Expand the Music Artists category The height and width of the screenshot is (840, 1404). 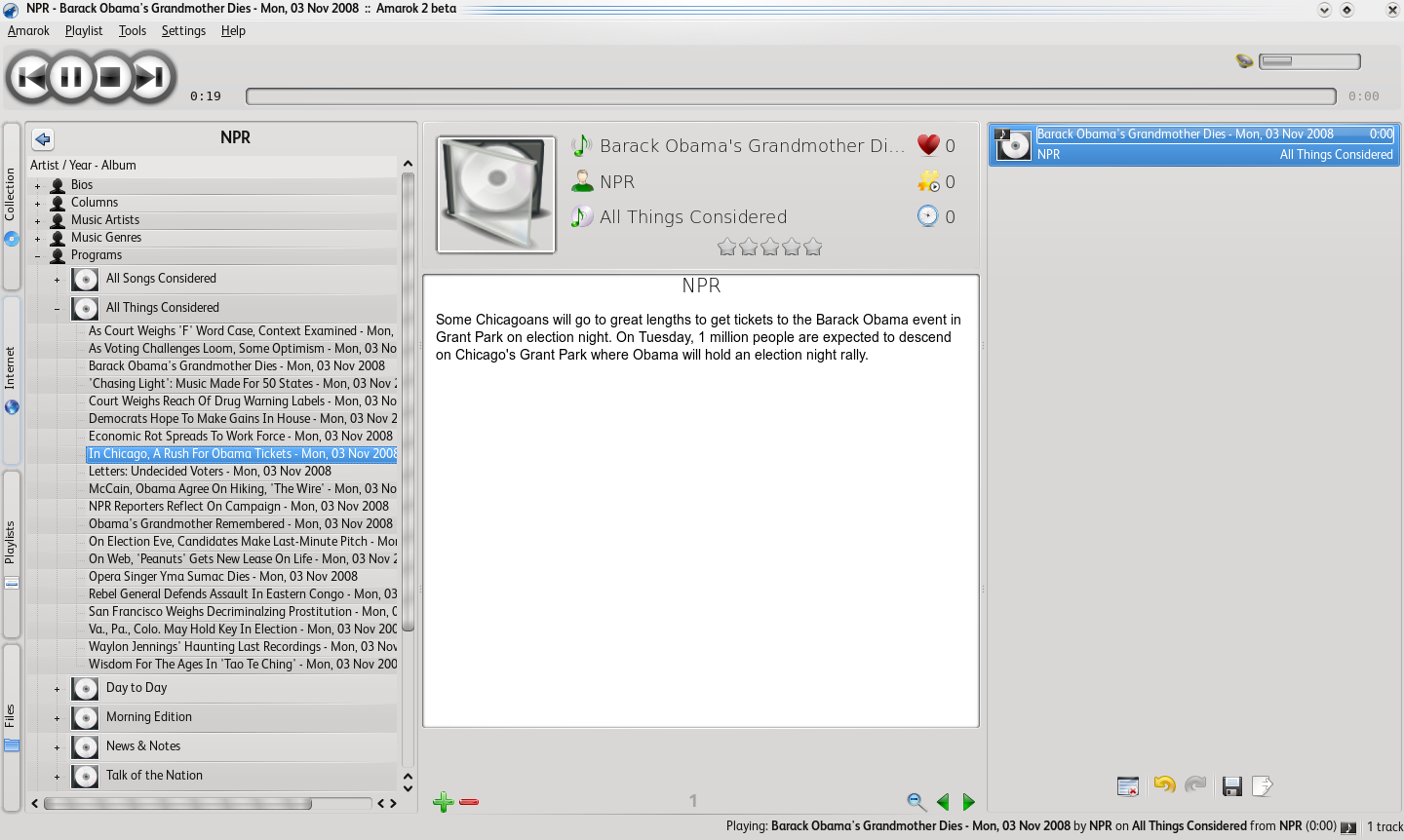tap(37, 220)
